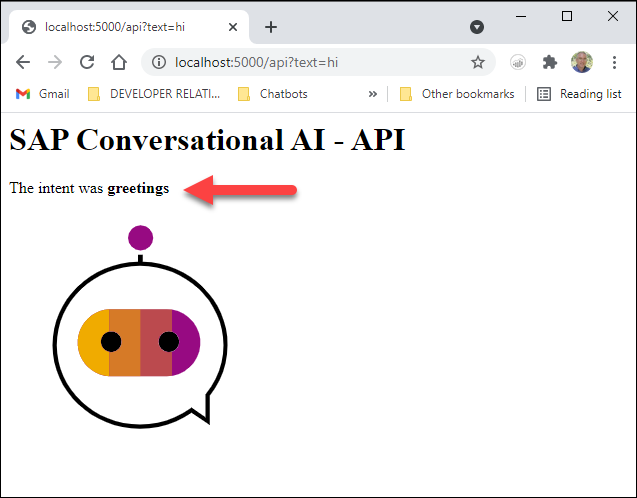The image size is (637, 498).
Task: Close the localhost:5000 tab
Action: point(233,27)
